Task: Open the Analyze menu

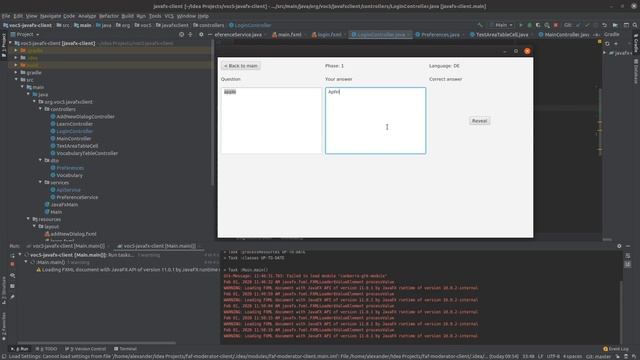Action: click(87, 16)
